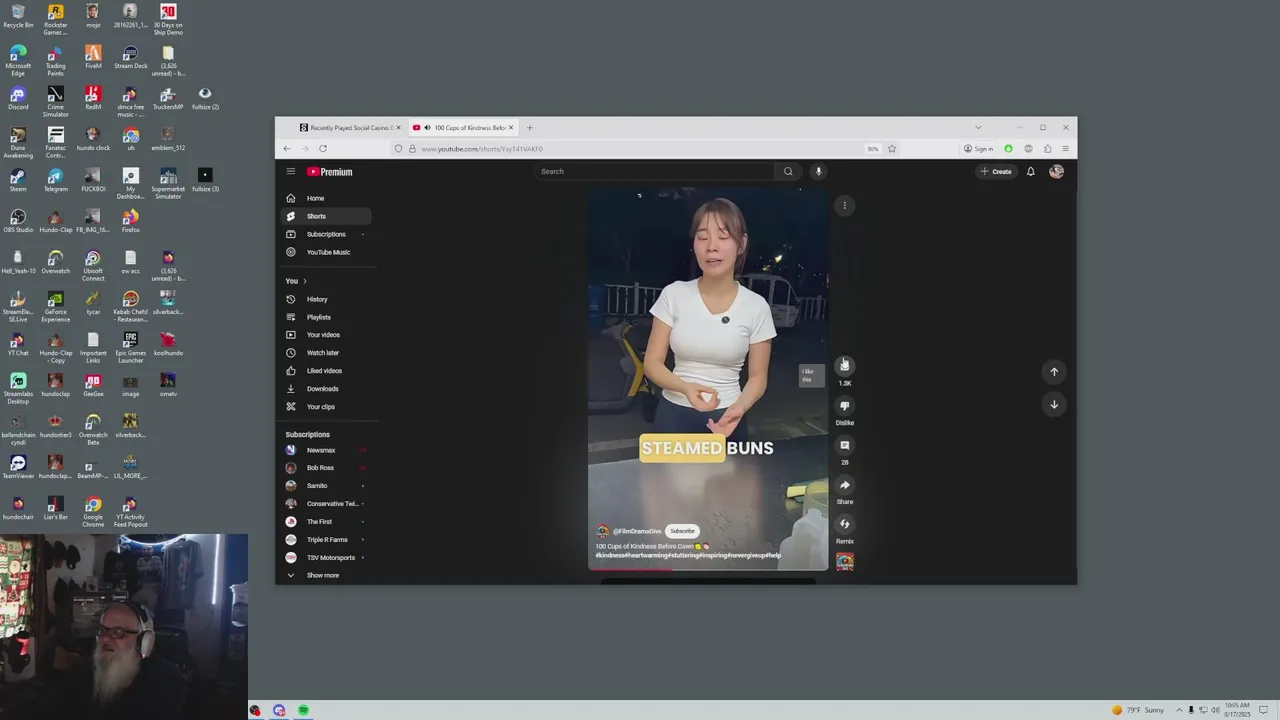This screenshot has width=1280, height=720.
Task: Click the Remix button
Action: coord(845,524)
